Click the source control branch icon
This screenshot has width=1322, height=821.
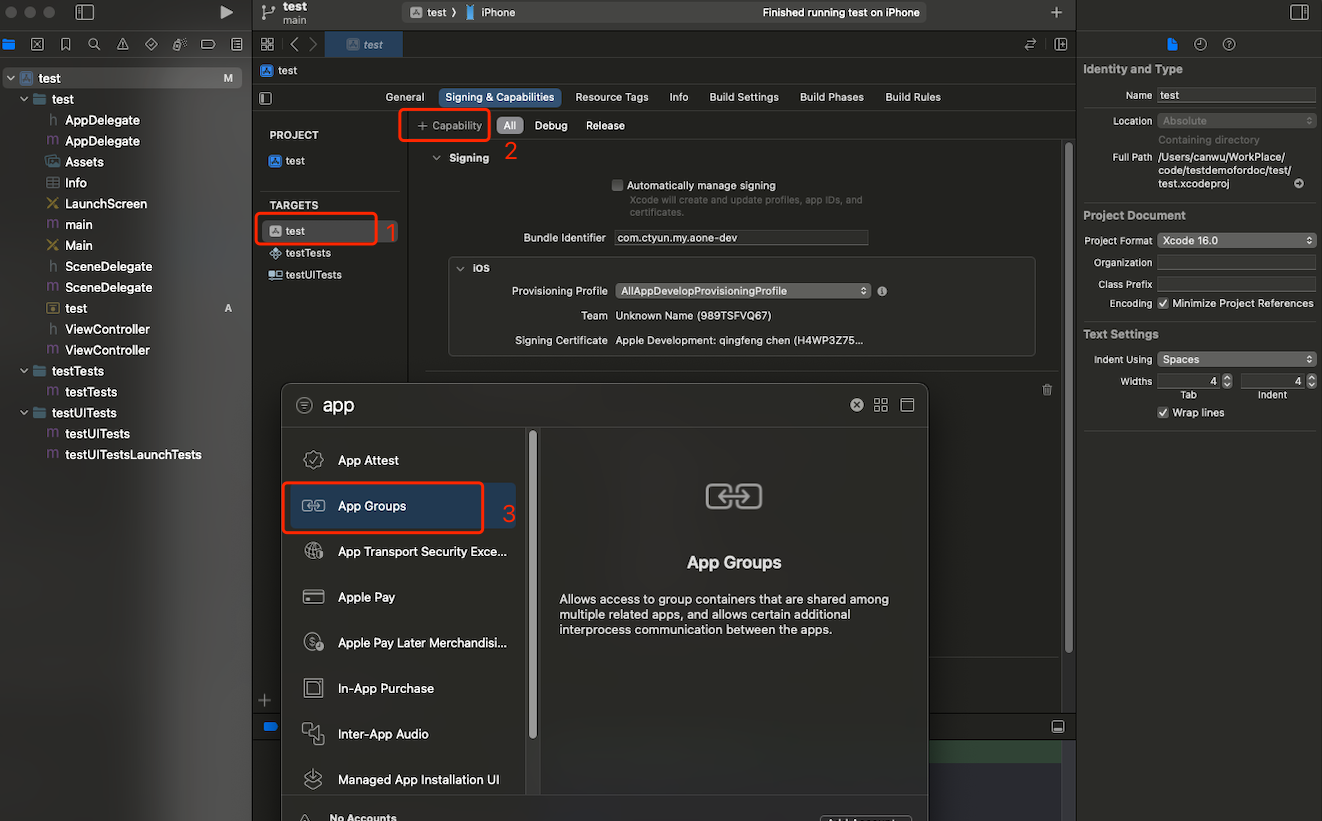266,12
